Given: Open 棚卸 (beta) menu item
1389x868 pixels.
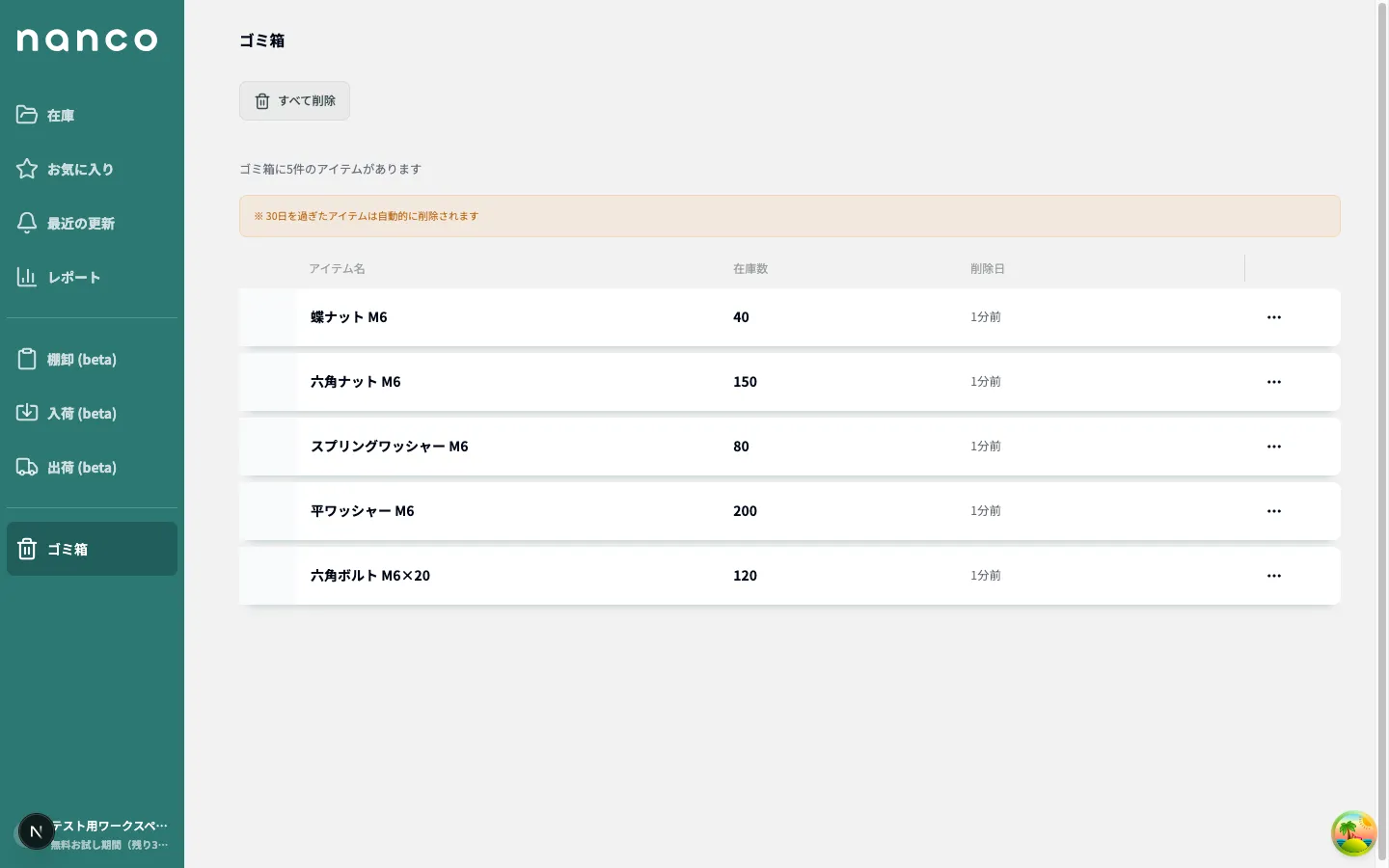Looking at the screenshot, I should [x=92, y=359].
